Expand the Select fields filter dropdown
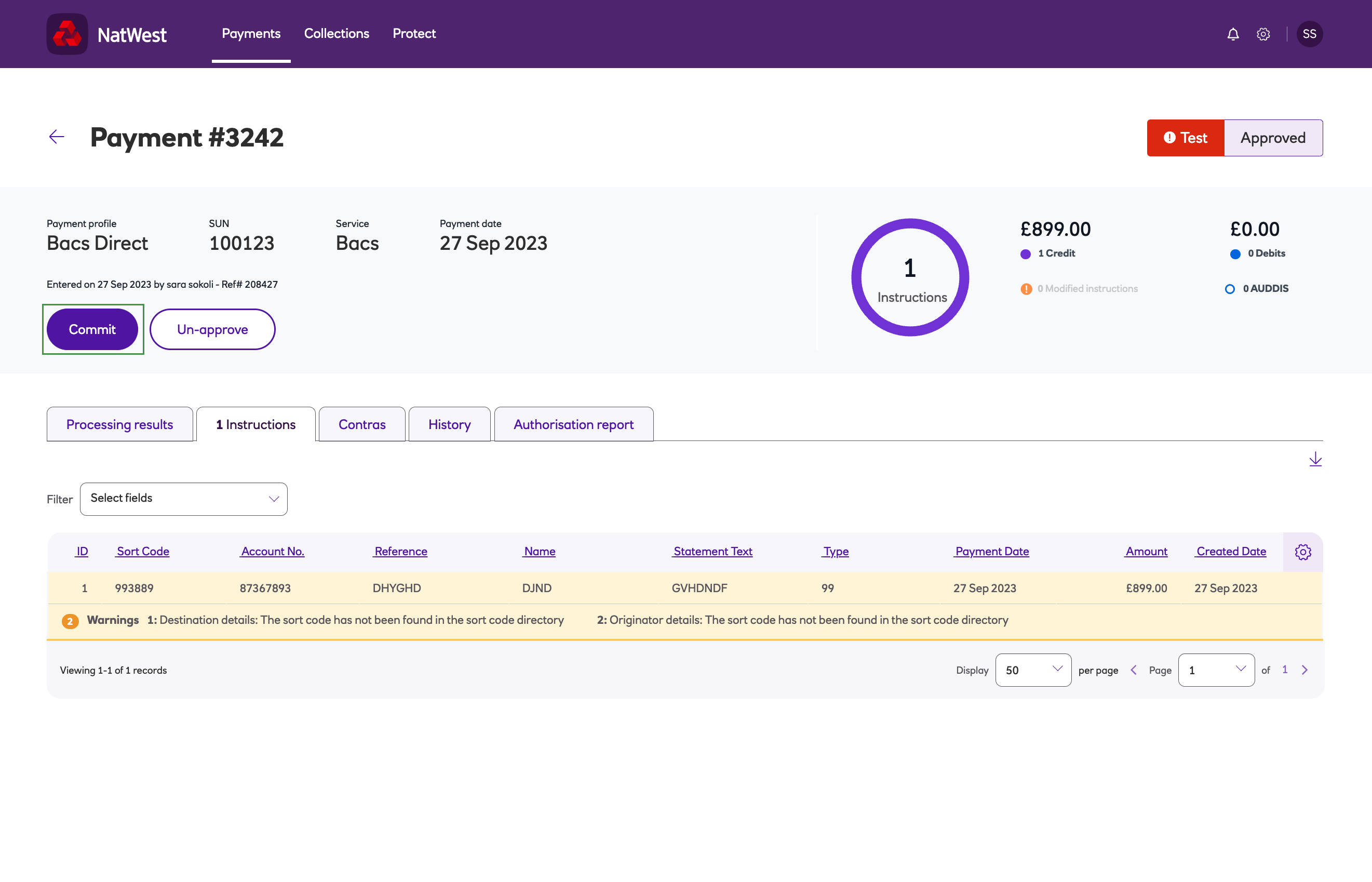Image resolution: width=1372 pixels, height=882 pixels. pyautogui.click(x=184, y=499)
